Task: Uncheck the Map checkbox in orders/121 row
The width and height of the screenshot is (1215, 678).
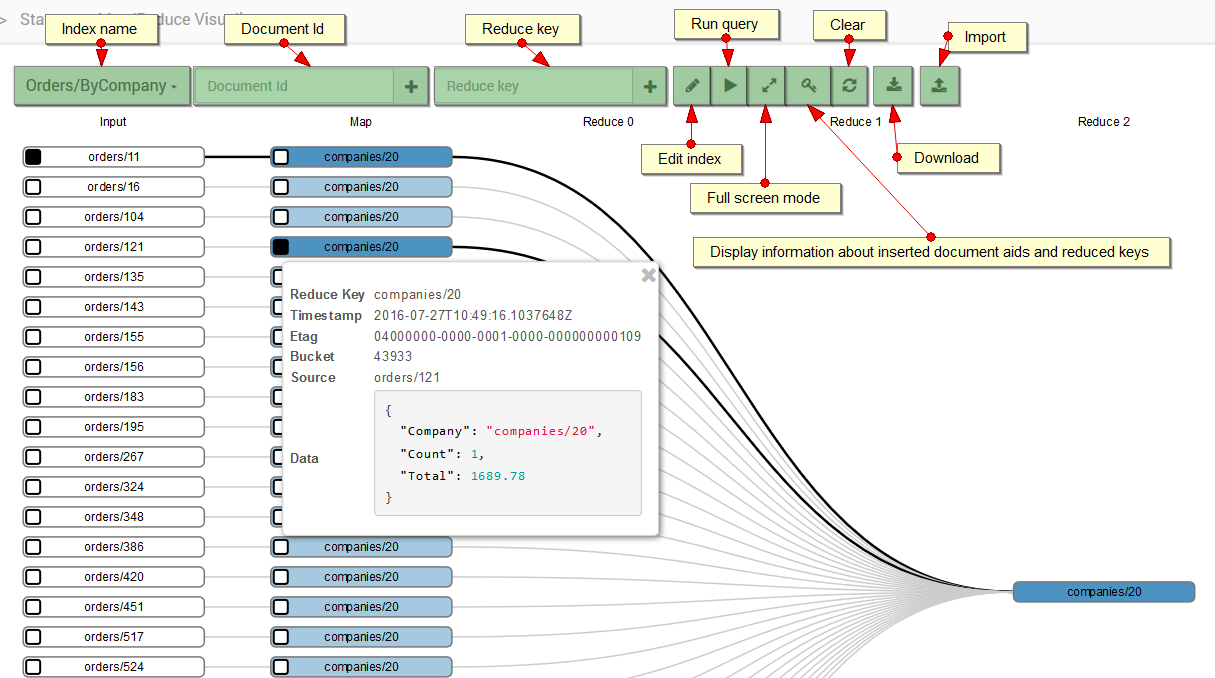Action: [x=281, y=247]
